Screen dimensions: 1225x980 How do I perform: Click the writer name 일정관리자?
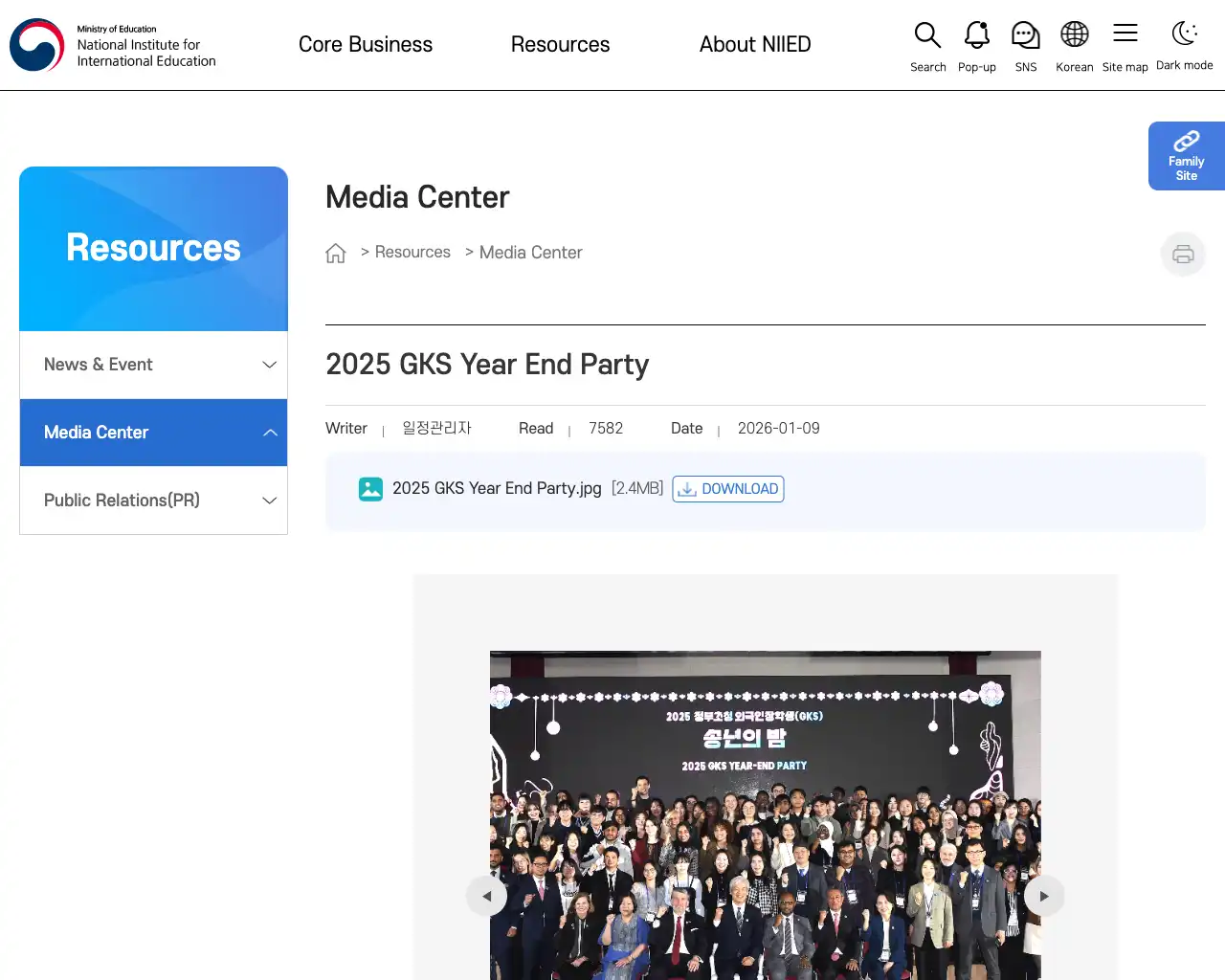tap(436, 428)
